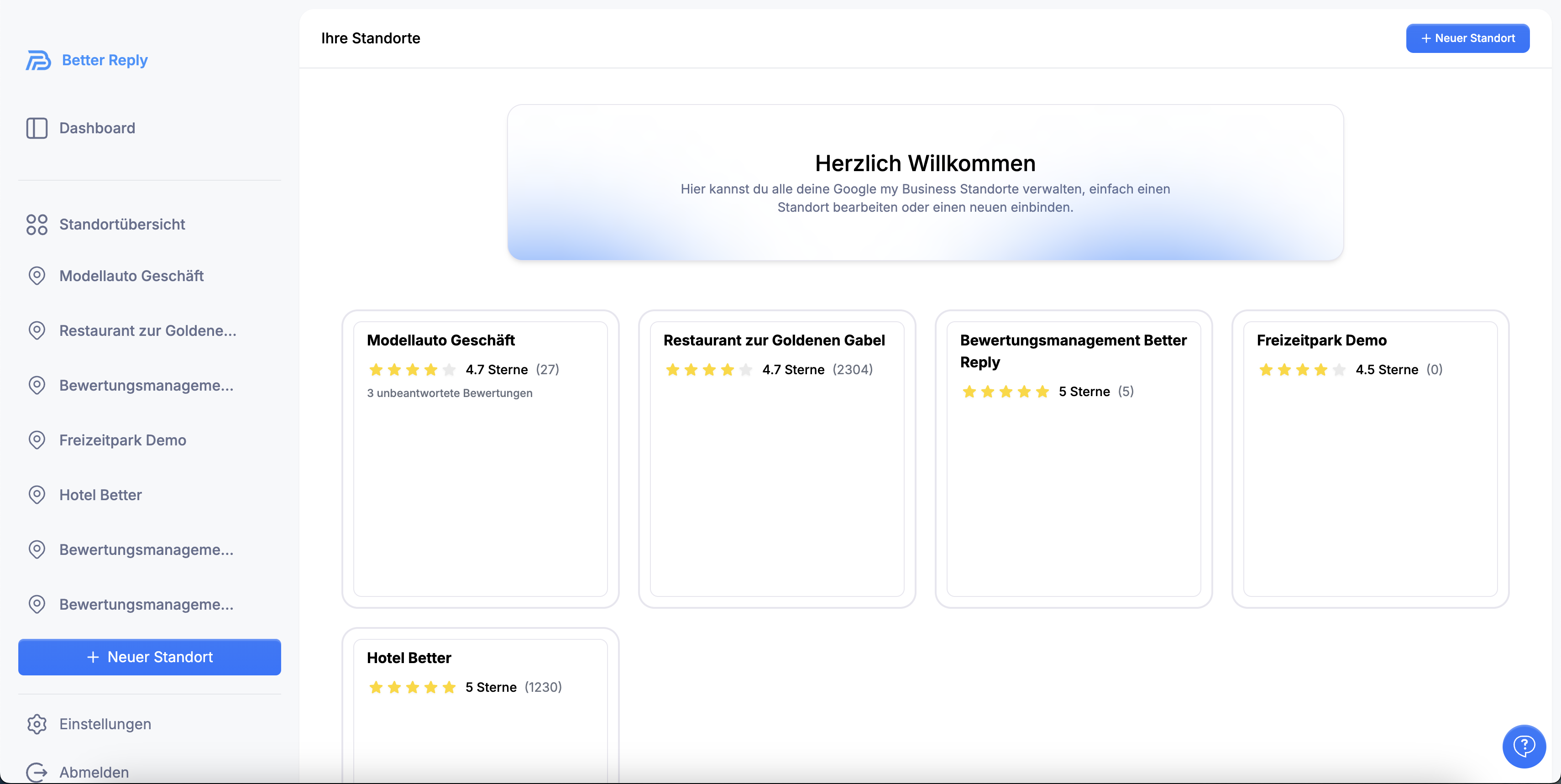Open the Freizeitpark Demo location card

pos(1370,459)
